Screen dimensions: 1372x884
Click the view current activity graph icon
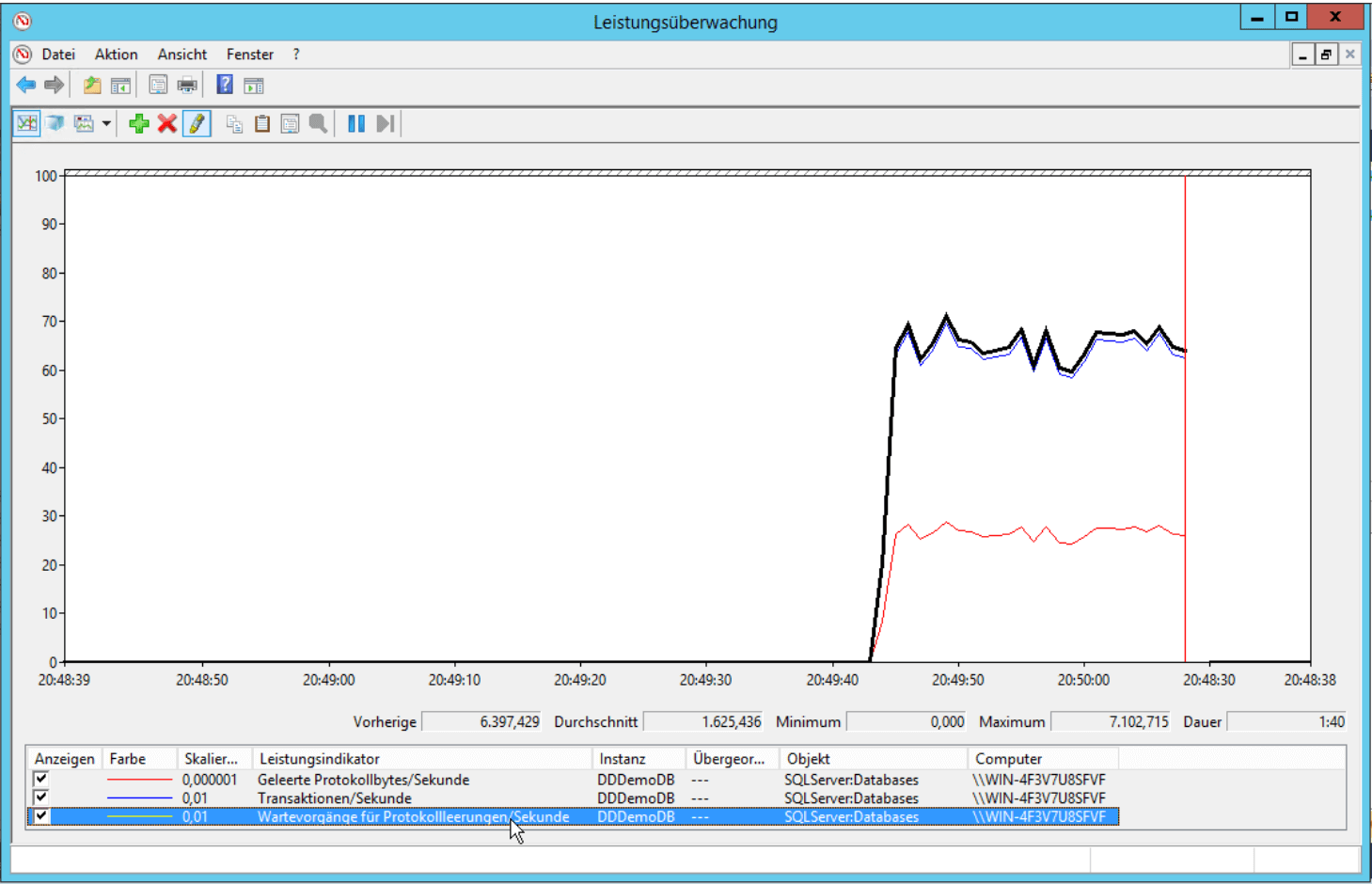click(x=26, y=124)
